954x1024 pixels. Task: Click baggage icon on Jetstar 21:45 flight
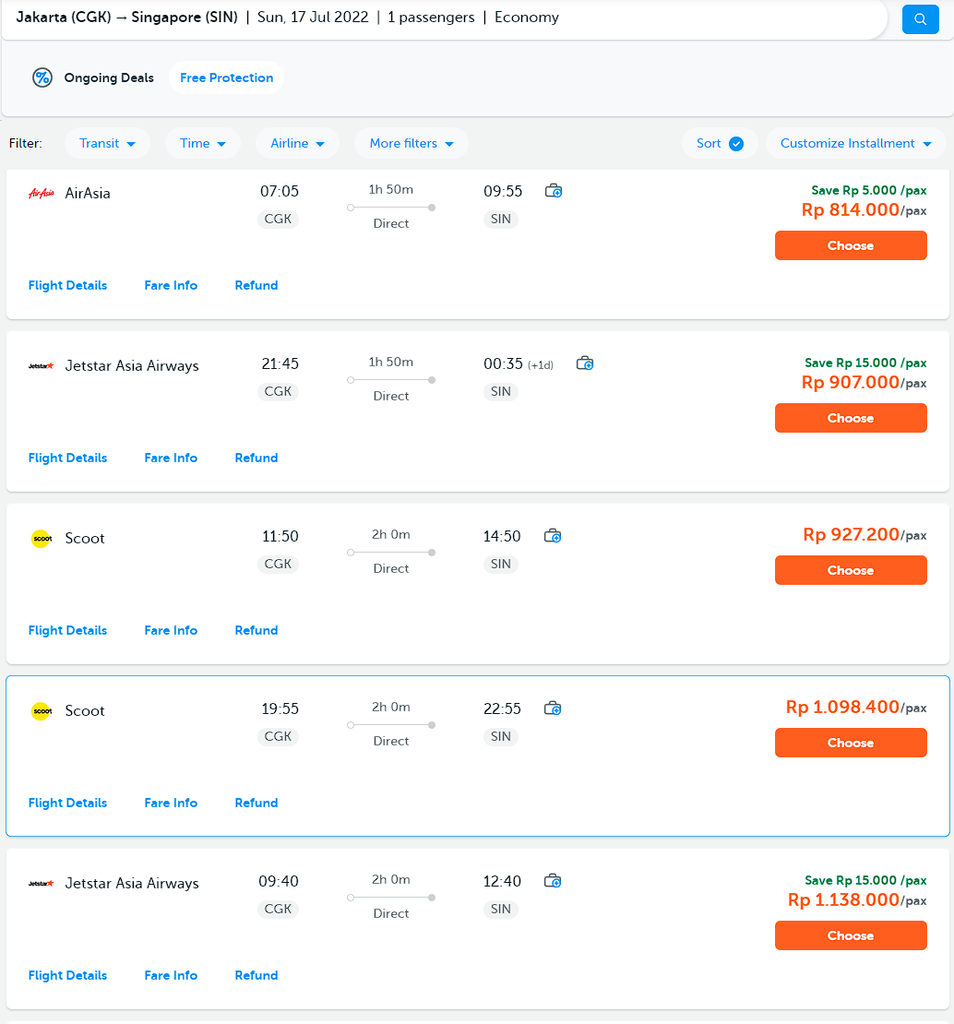585,364
